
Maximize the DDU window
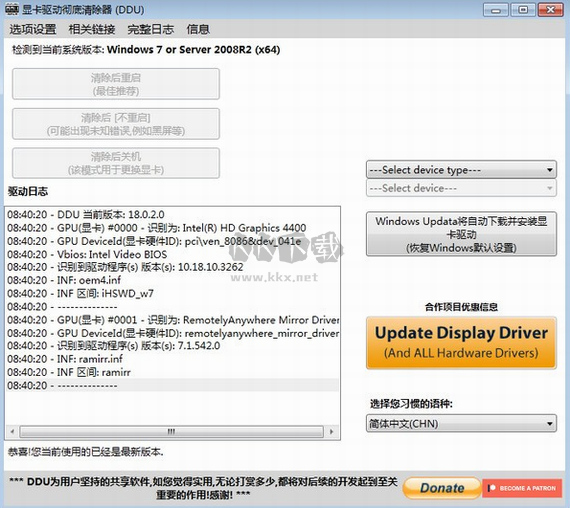pos(523,10)
